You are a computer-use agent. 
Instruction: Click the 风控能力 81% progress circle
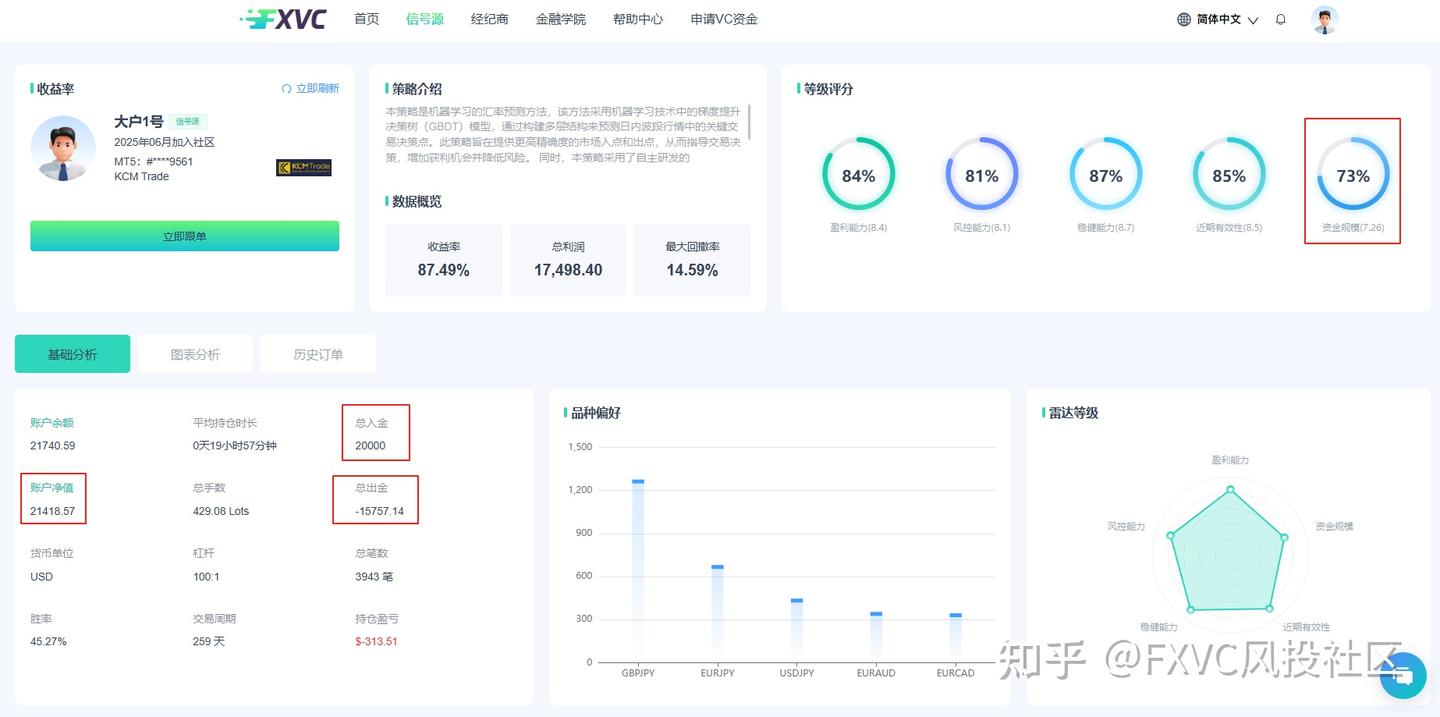tap(982, 175)
